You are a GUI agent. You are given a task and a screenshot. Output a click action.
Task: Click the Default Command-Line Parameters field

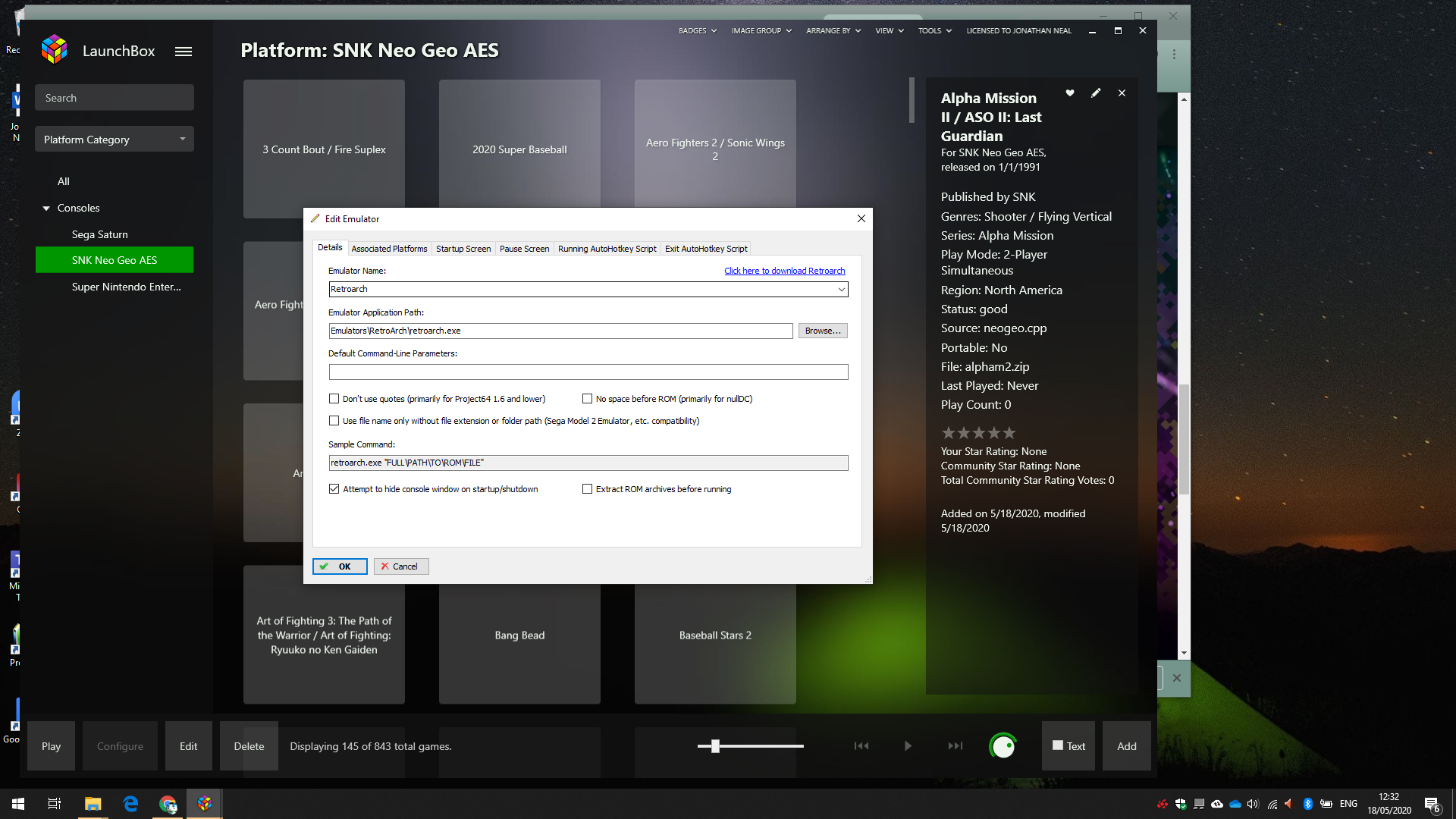588,372
